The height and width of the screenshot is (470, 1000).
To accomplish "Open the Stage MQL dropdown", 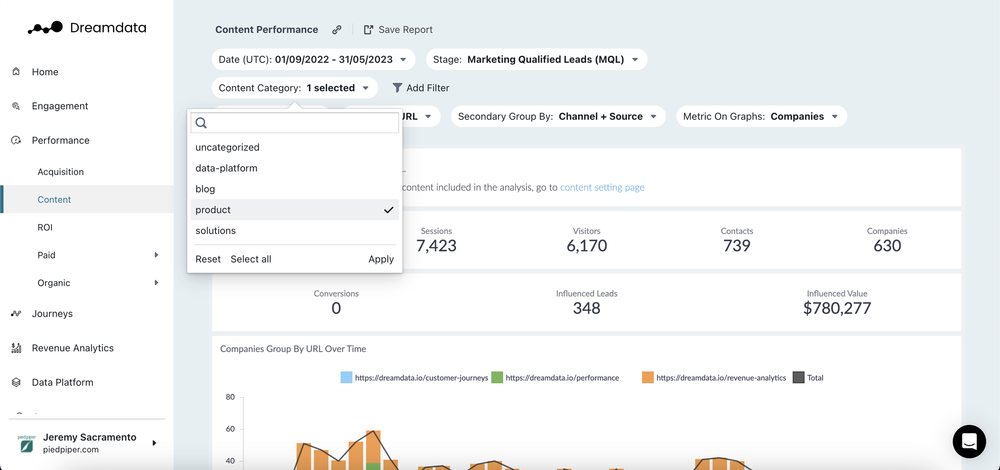I will pyautogui.click(x=536, y=59).
